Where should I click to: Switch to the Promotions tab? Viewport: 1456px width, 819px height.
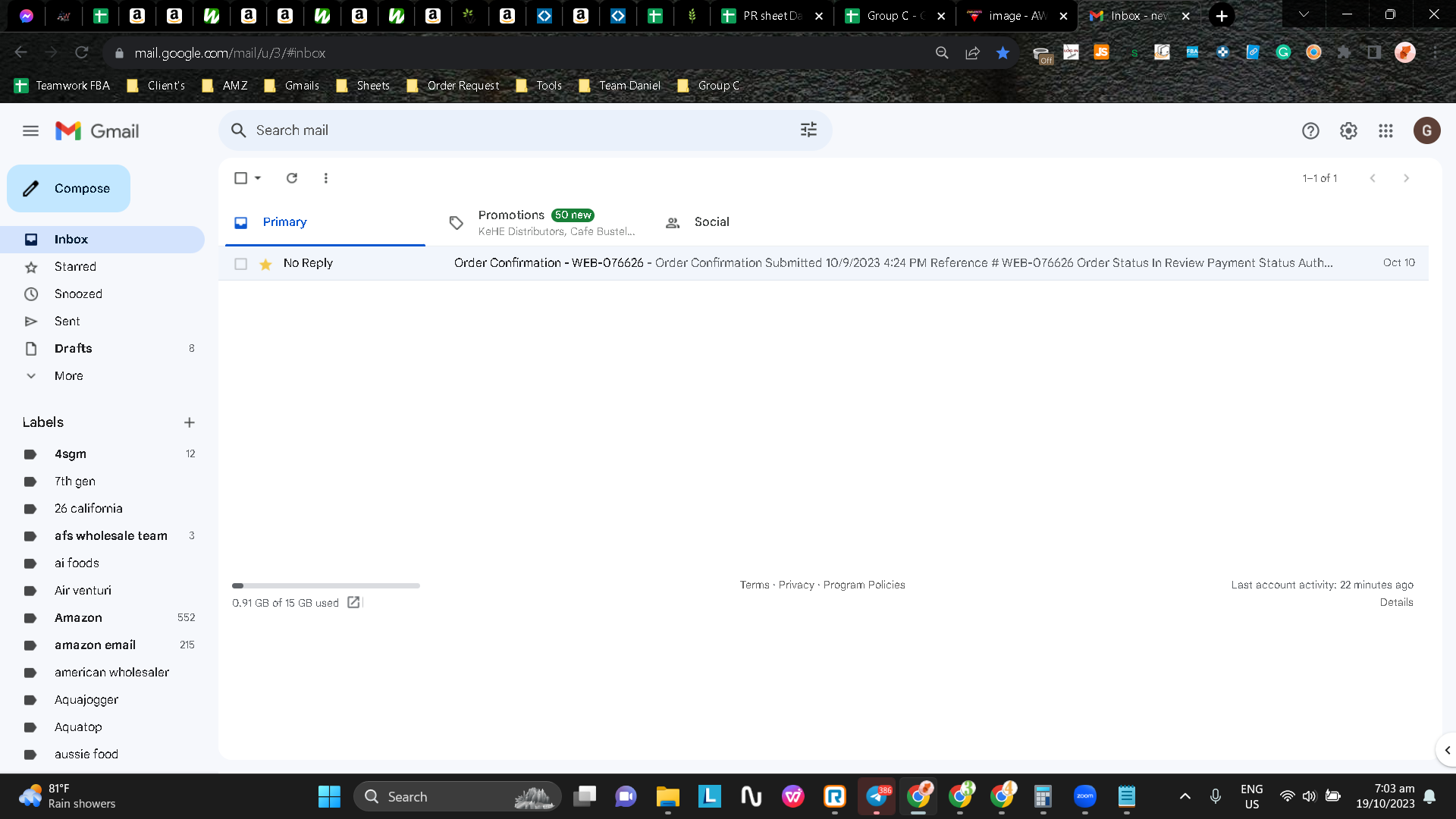tap(540, 222)
